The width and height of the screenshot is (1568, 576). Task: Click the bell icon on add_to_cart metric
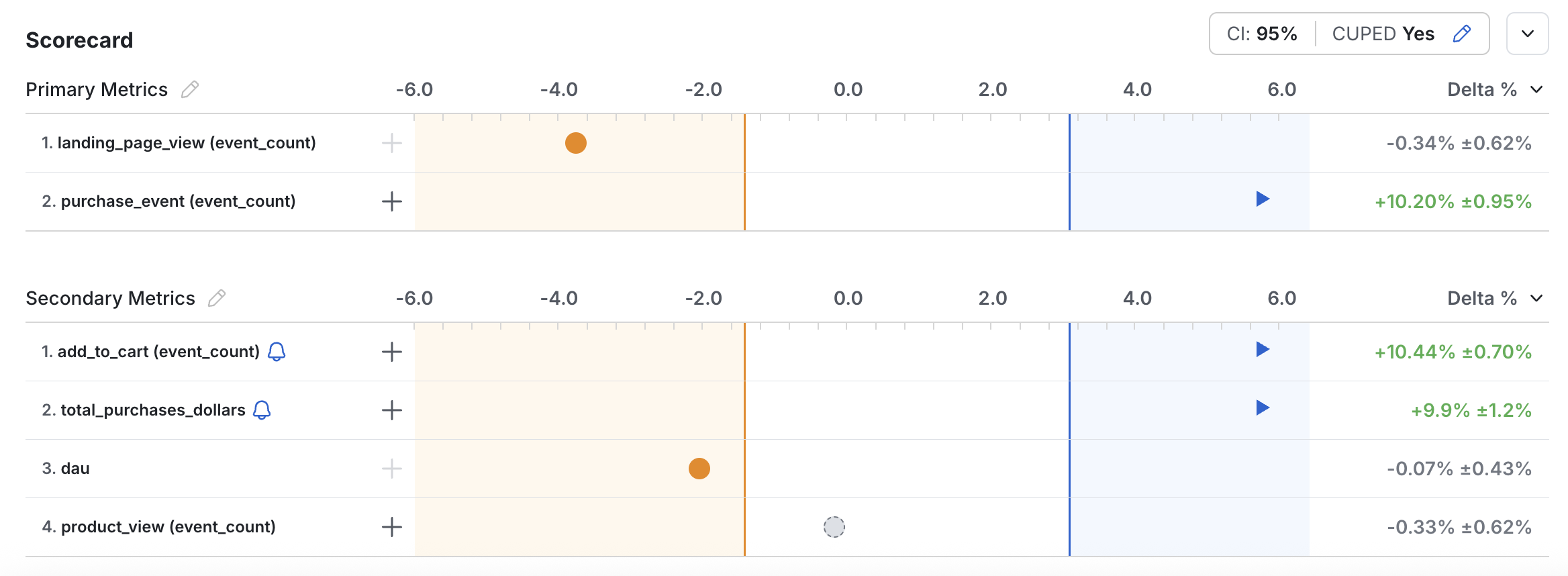(x=277, y=352)
